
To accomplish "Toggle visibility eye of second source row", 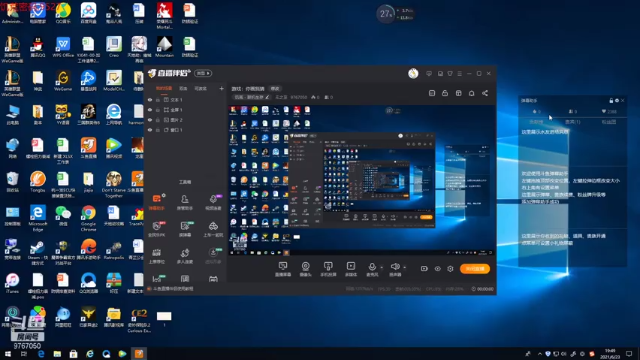I will [150, 110].
